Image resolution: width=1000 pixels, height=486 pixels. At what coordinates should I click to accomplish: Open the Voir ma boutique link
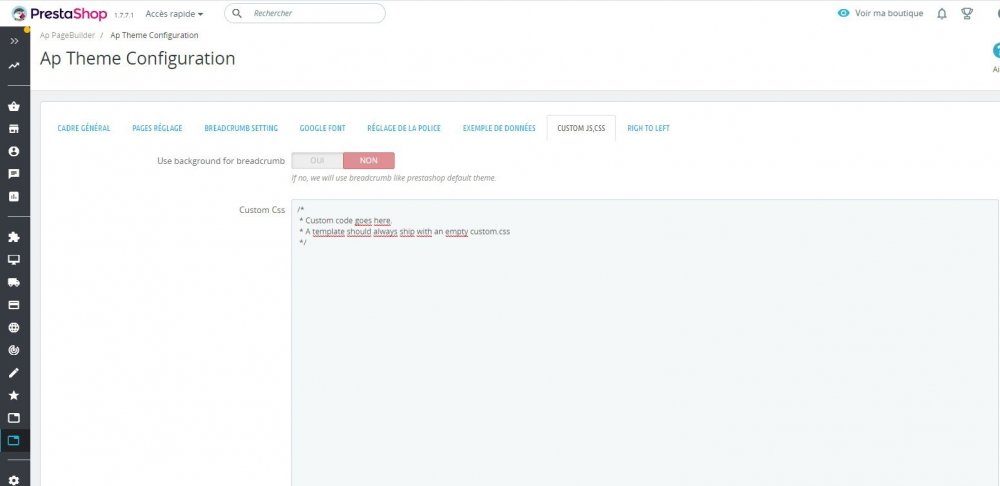[889, 13]
